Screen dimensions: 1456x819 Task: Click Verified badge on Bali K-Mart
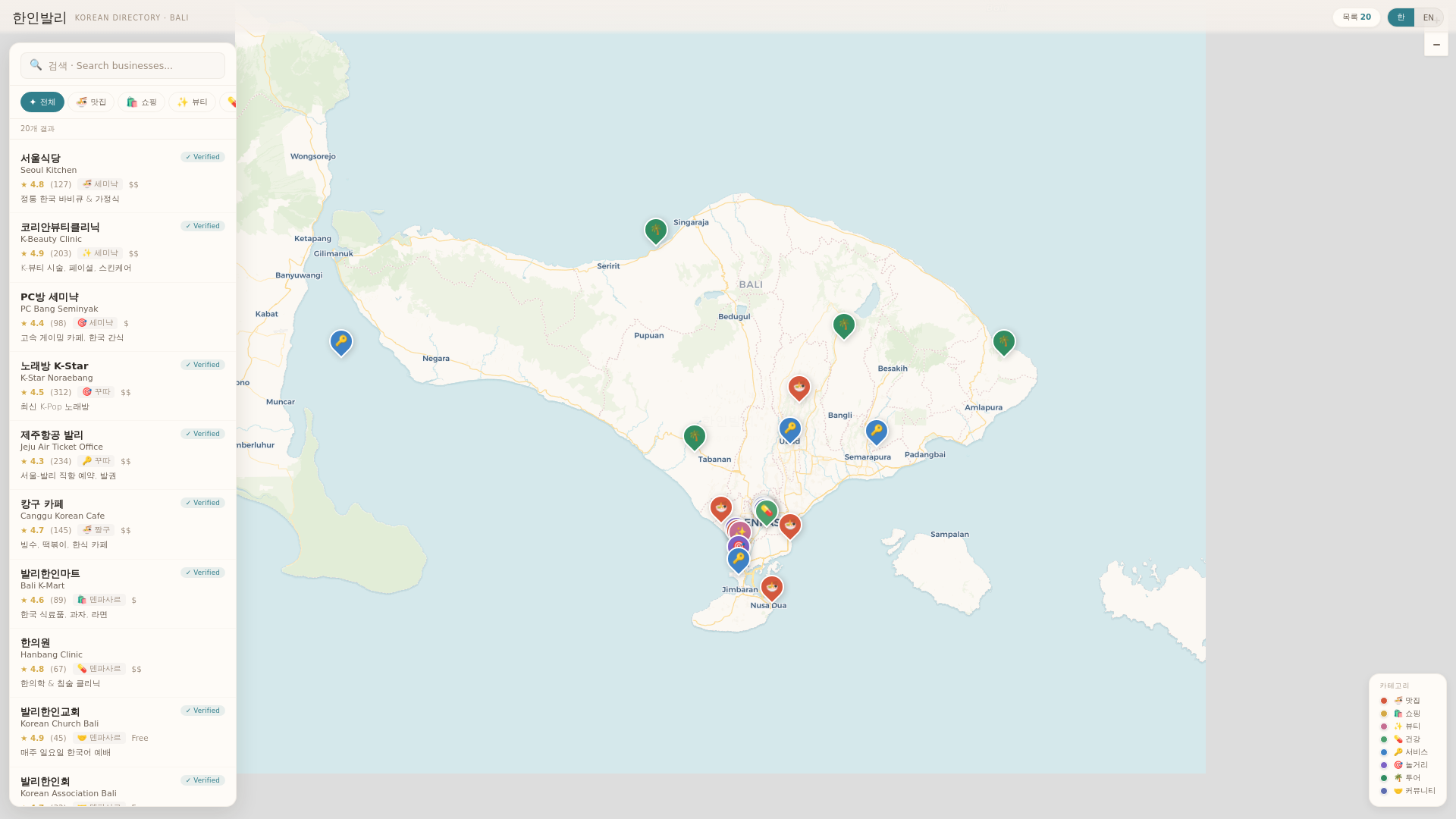click(x=202, y=573)
